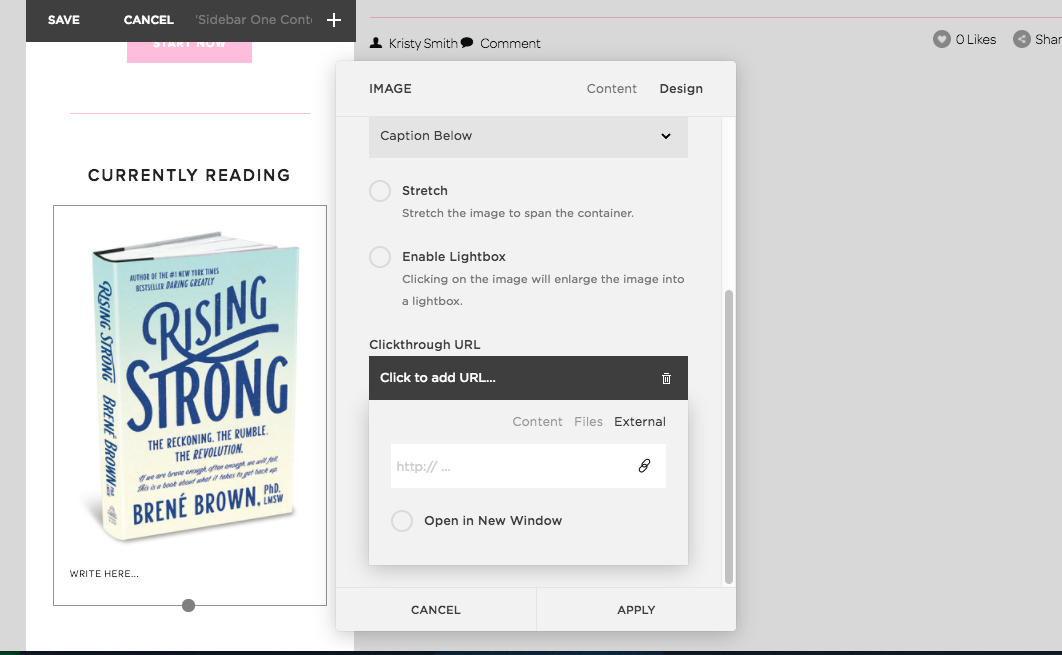
Task: Click the Stretch option description text
Action: tap(517, 213)
